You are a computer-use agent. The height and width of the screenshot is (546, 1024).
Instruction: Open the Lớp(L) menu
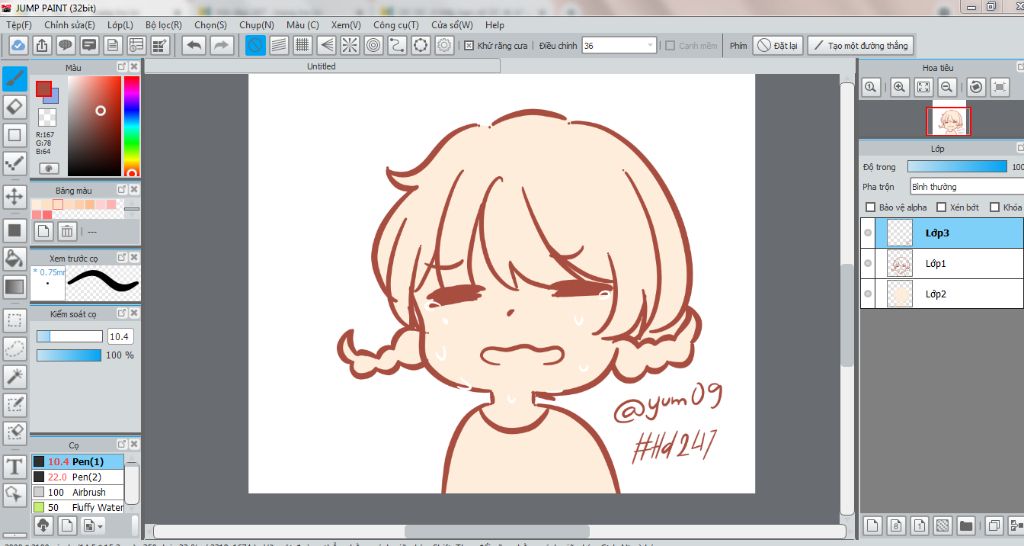click(x=120, y=25)
